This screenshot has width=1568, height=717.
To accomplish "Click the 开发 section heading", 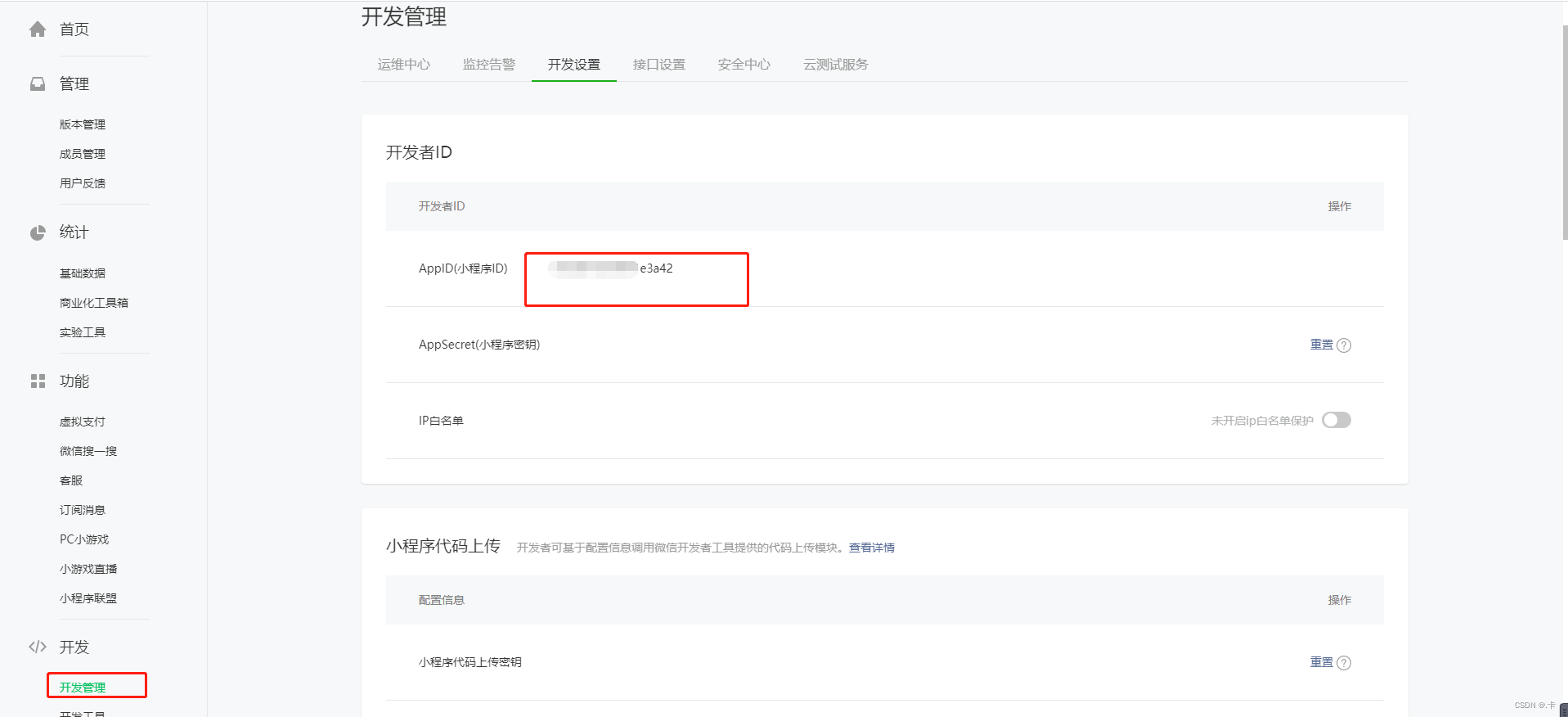I will [74, 647].
